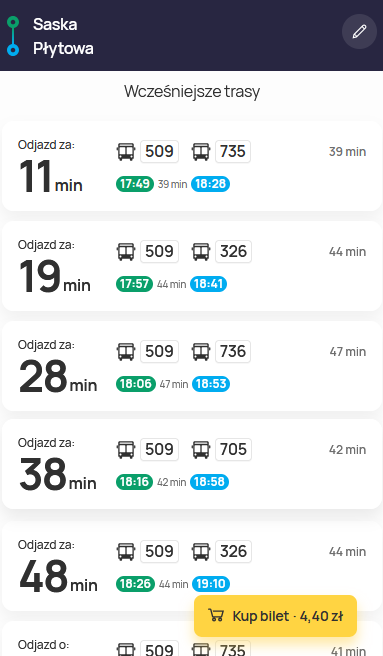Load earlier routes via Wcześniejsze trasy
The image size is (383, 656).
point(192,91)
